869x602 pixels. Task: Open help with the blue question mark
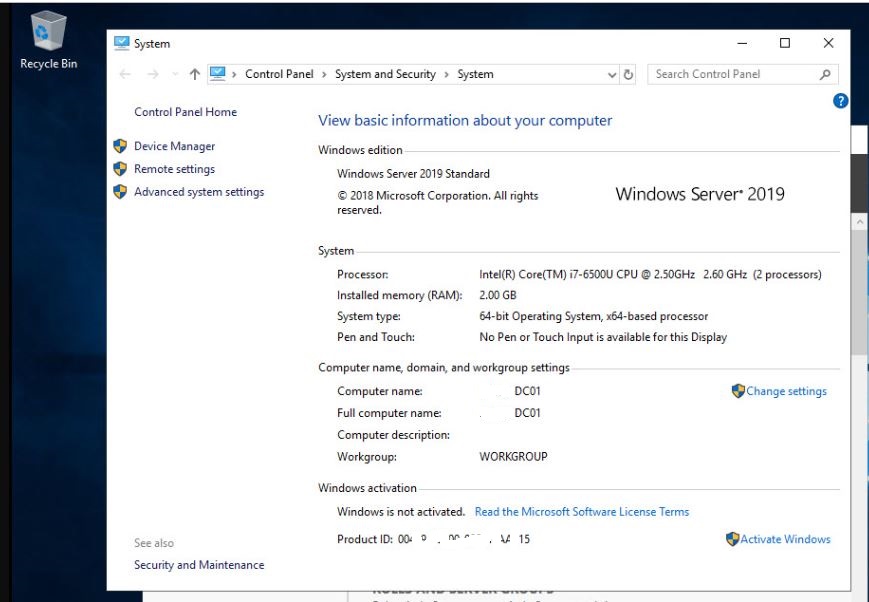point(840,101)
